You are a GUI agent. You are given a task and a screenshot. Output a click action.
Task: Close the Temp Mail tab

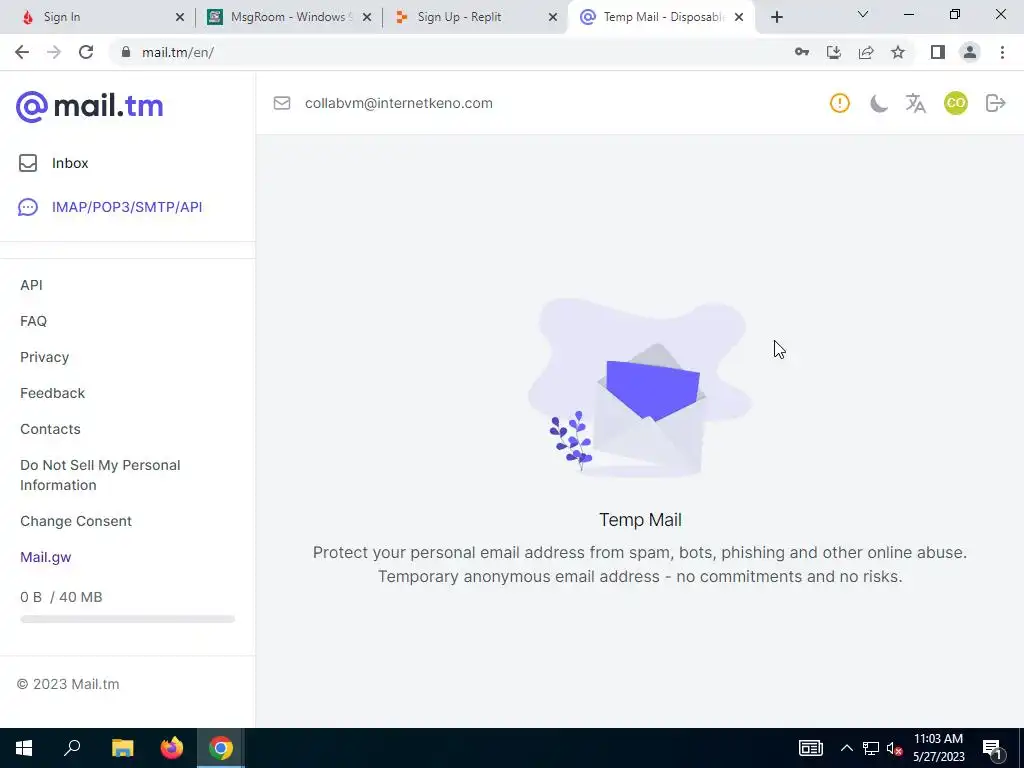739,18
